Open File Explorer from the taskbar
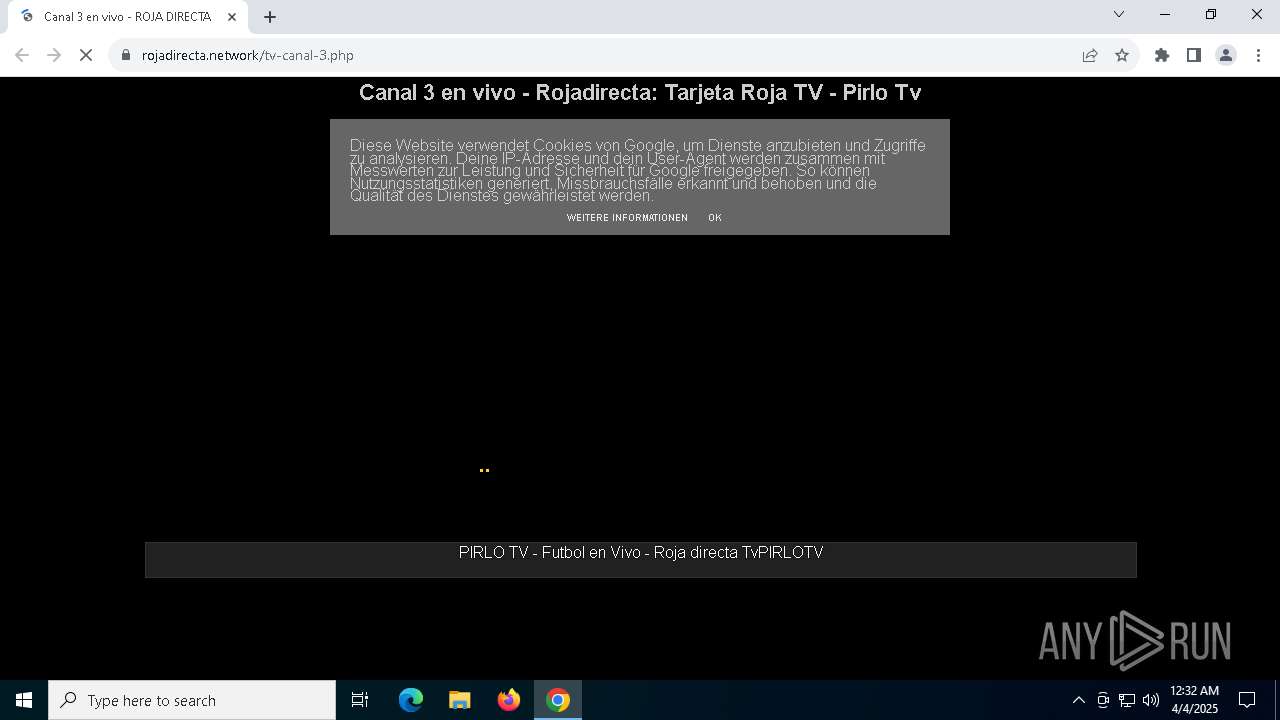The height and width of the screenshot is (720, 1280). click(459, 700)
